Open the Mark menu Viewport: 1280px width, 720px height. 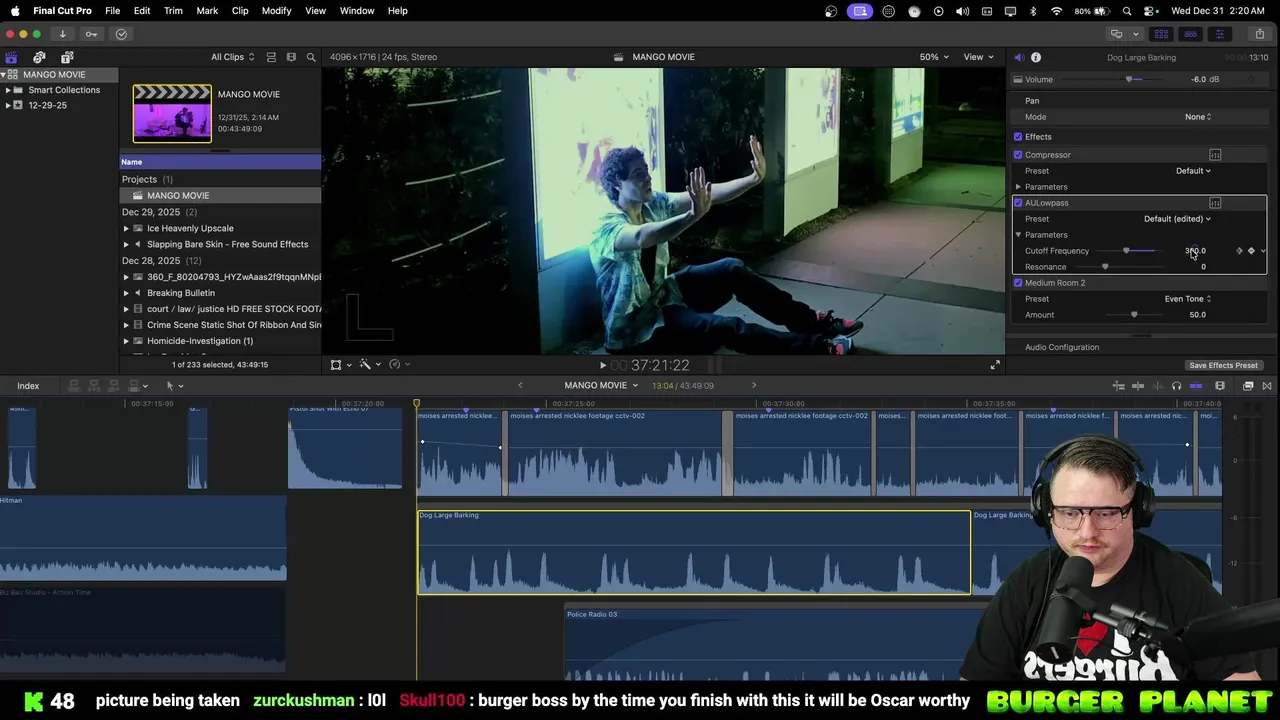(x=207, y=10)
